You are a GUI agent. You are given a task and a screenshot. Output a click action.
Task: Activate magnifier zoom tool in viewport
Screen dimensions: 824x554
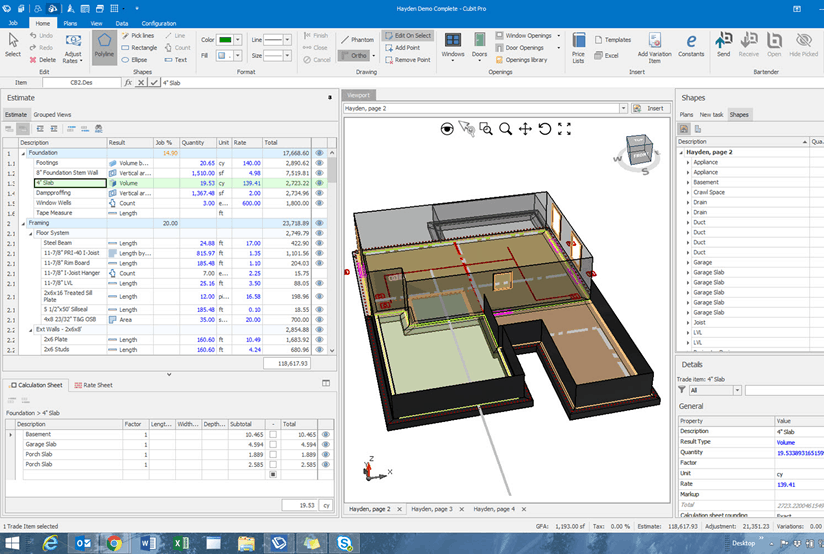[506, 129]
